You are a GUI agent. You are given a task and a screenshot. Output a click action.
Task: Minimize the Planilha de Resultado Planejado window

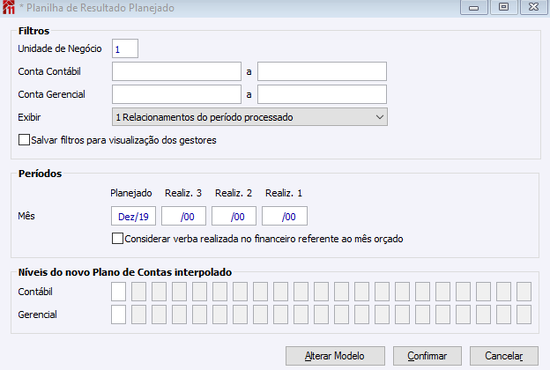click(474, 7)
